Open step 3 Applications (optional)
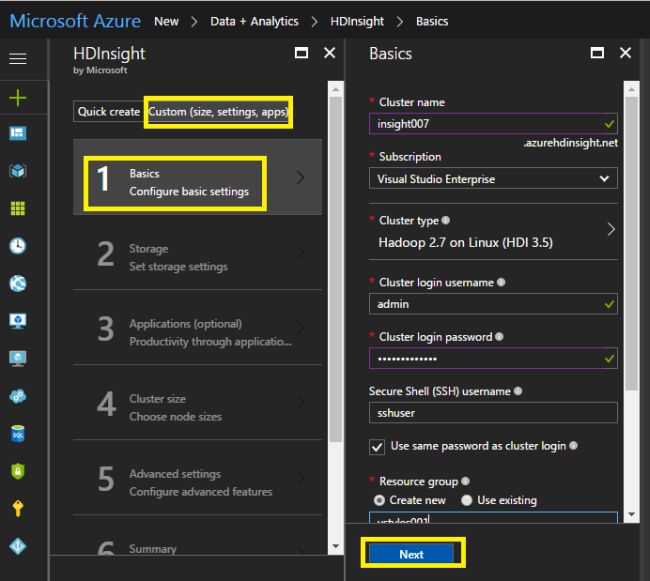Image resolution: width=650 pixels, height=581 pixels. coord(197,328)
